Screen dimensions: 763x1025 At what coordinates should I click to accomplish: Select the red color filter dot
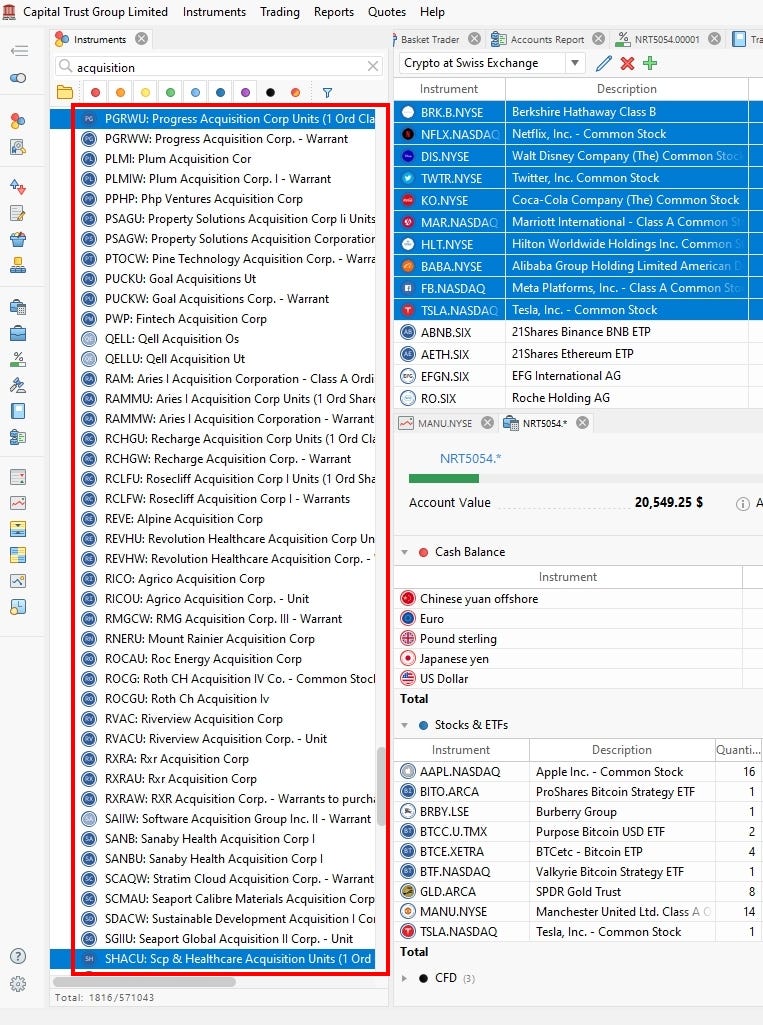(x=95, y=93)
